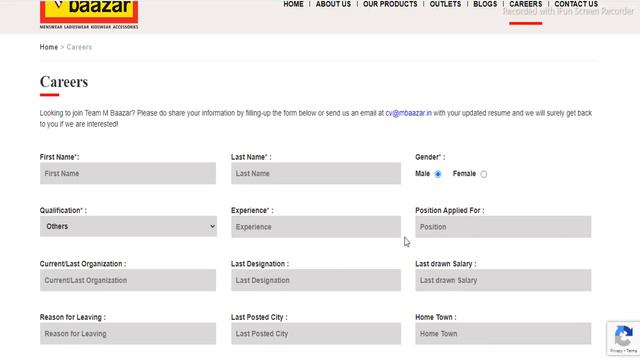
Task: Focus the Last Name input field
Action: click(316, 173)
